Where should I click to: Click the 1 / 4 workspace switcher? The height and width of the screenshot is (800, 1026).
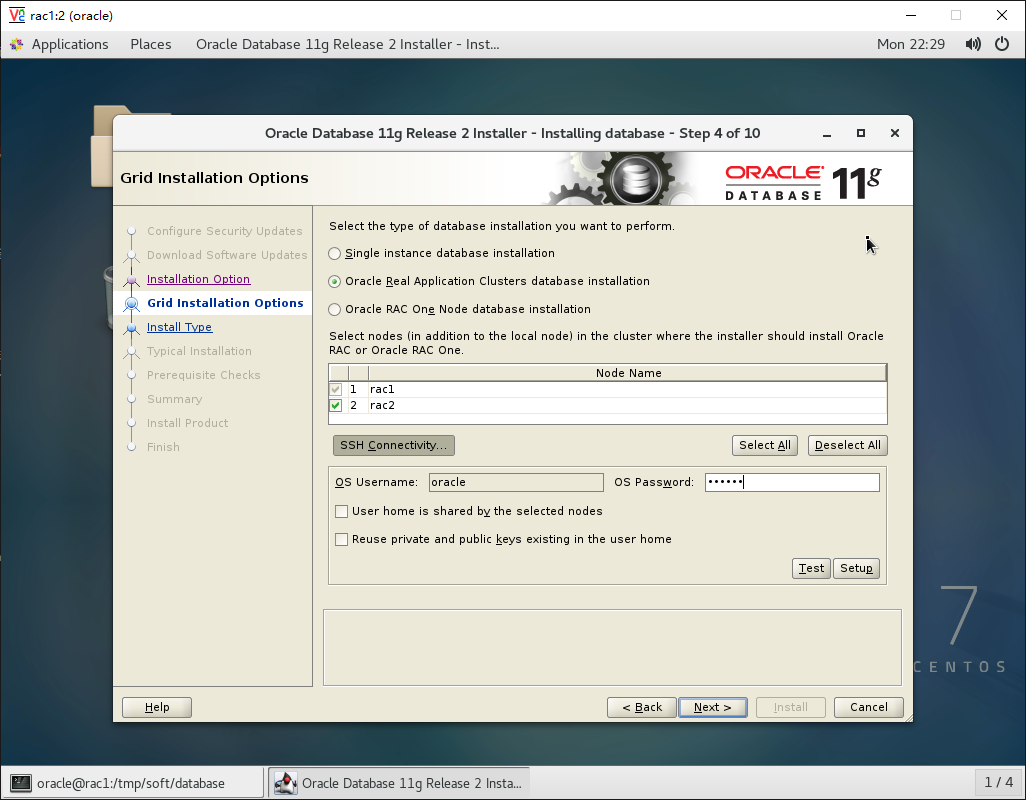pyautogui.click(x=999, y=782)
